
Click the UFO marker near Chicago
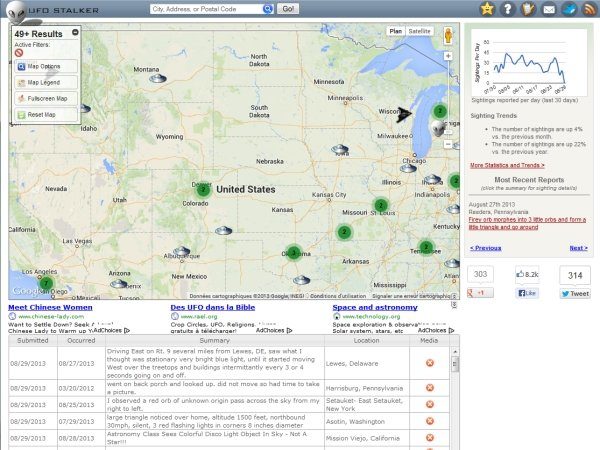(409, 168)
